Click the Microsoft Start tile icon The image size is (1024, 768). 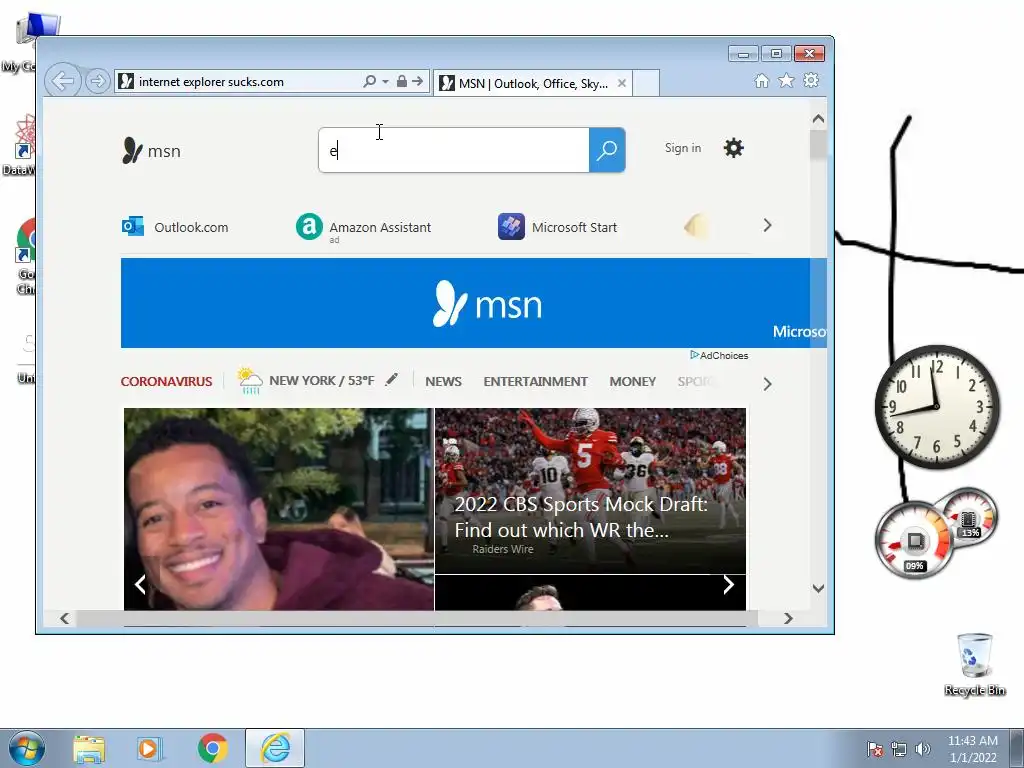click(511, 227)
